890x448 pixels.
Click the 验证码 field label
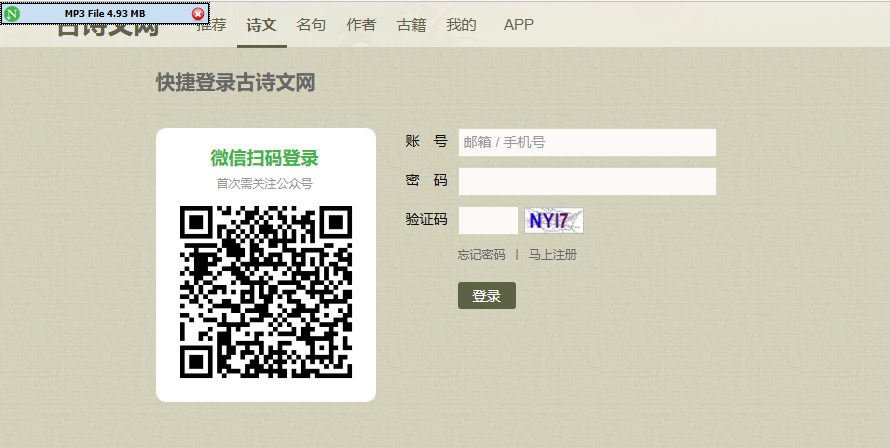point(427,219)
